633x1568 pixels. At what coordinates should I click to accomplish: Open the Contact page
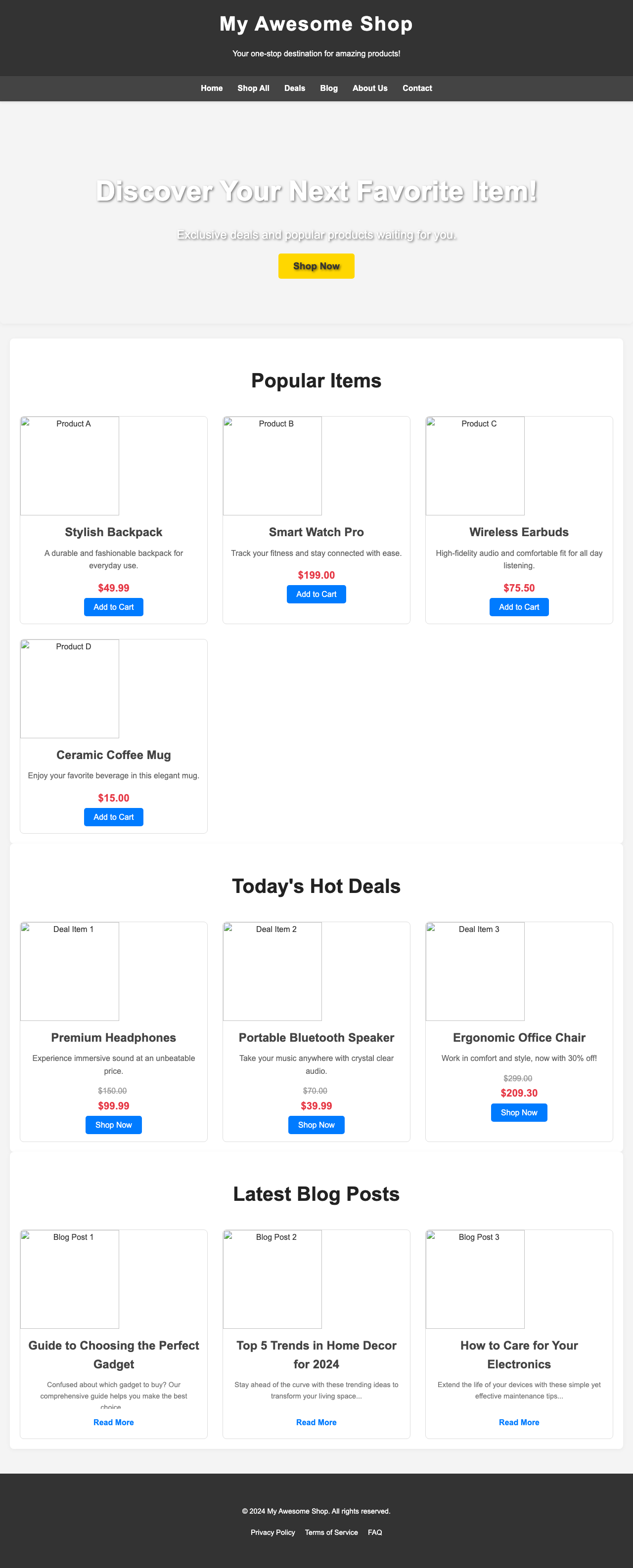tap(417, 88)
